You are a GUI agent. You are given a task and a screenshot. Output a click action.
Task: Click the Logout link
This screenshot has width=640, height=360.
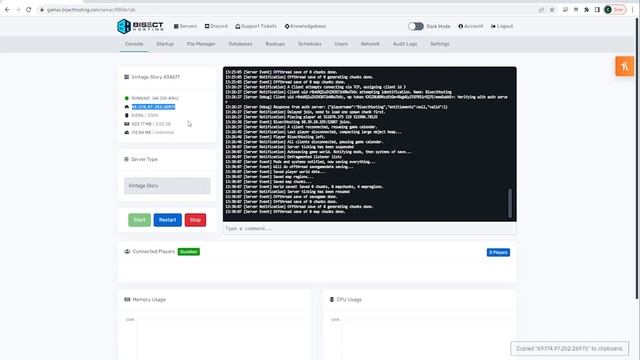click(x=502, y=26)
